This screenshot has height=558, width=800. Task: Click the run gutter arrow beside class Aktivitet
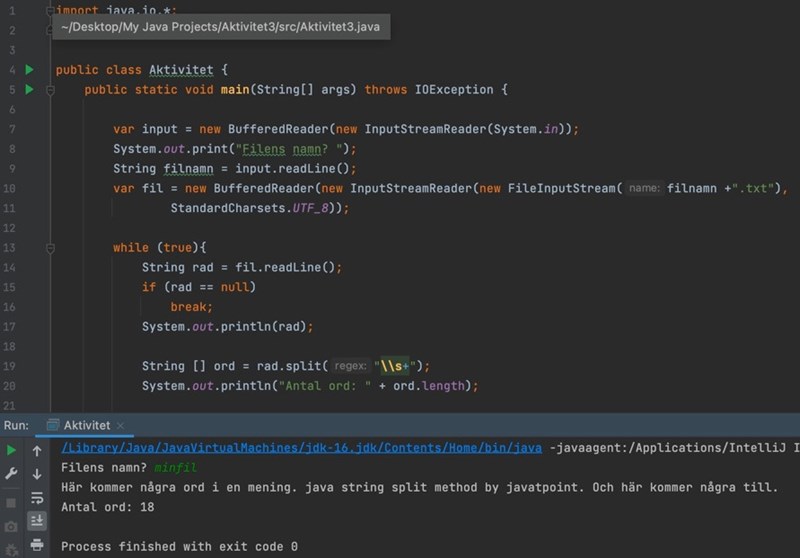click(29, 70)
